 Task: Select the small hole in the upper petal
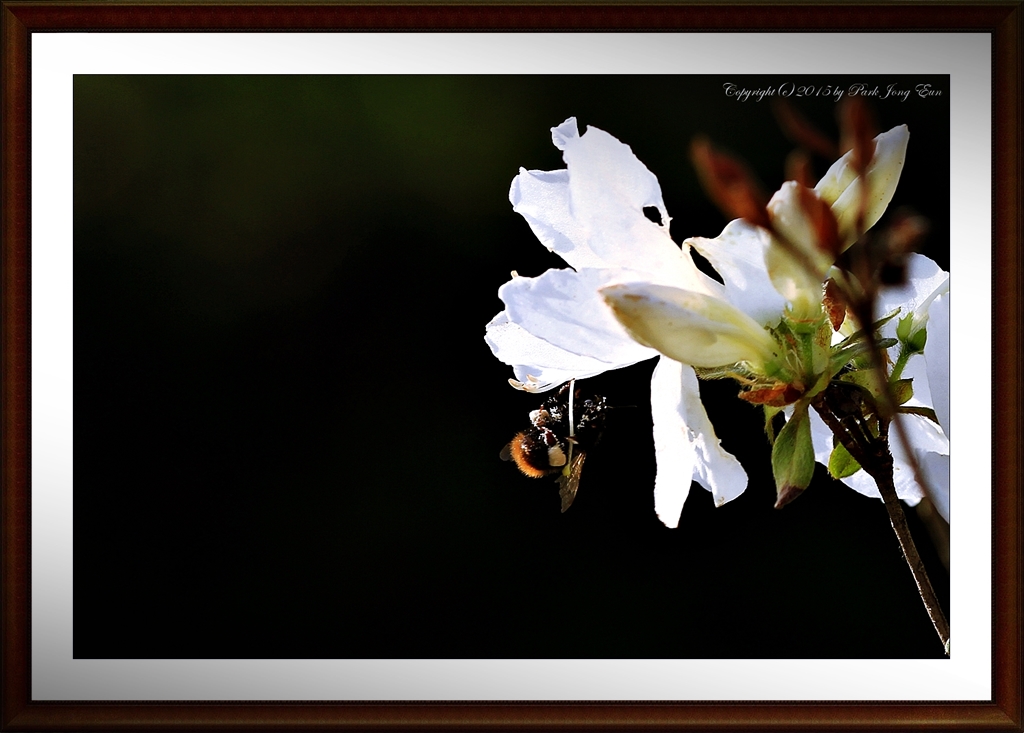(x=653, y=214)
